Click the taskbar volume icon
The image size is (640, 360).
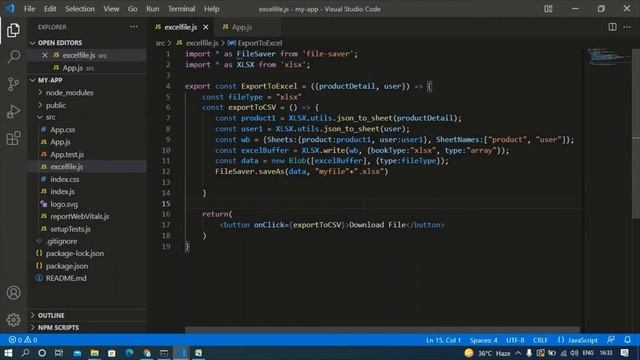click(x=574, y=353)
